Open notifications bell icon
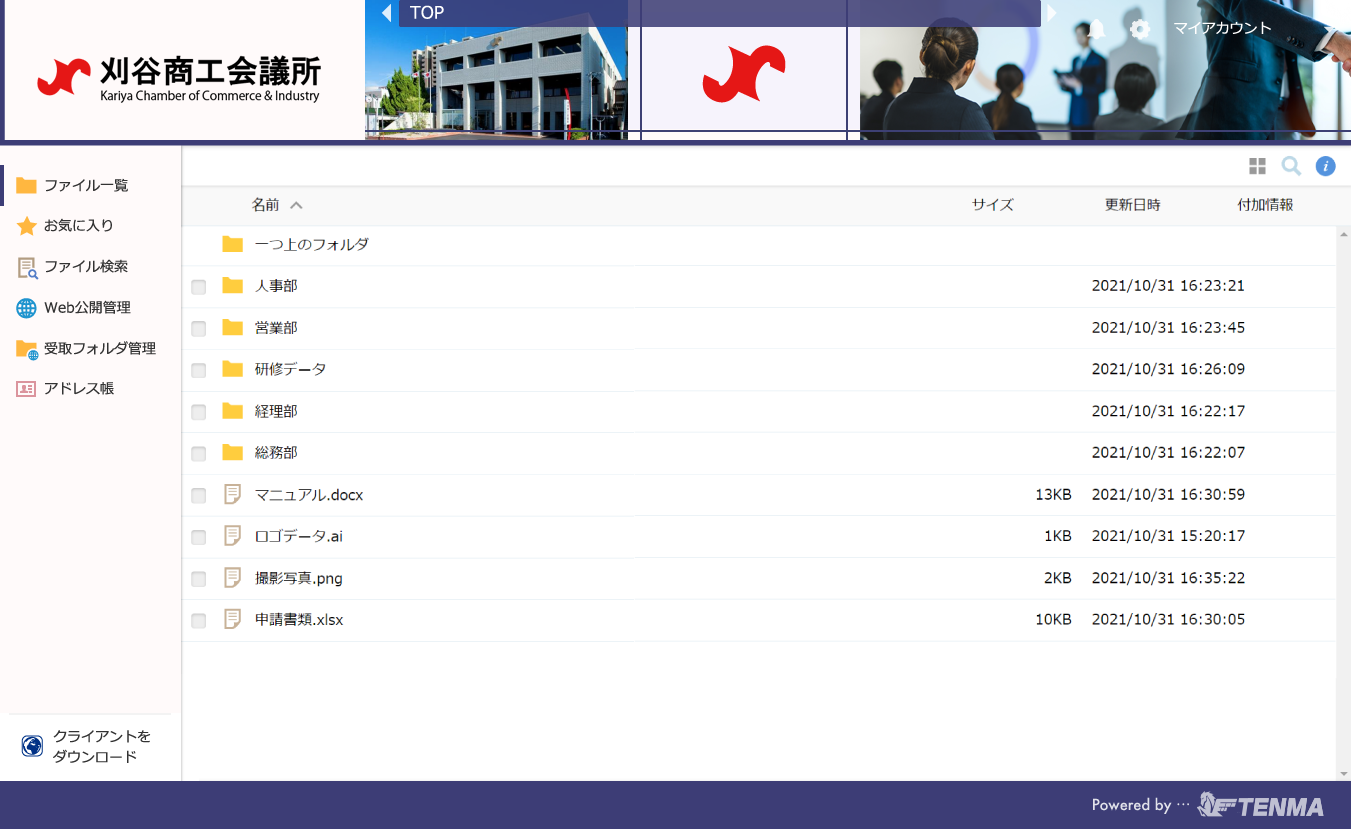 [1097, 29]
